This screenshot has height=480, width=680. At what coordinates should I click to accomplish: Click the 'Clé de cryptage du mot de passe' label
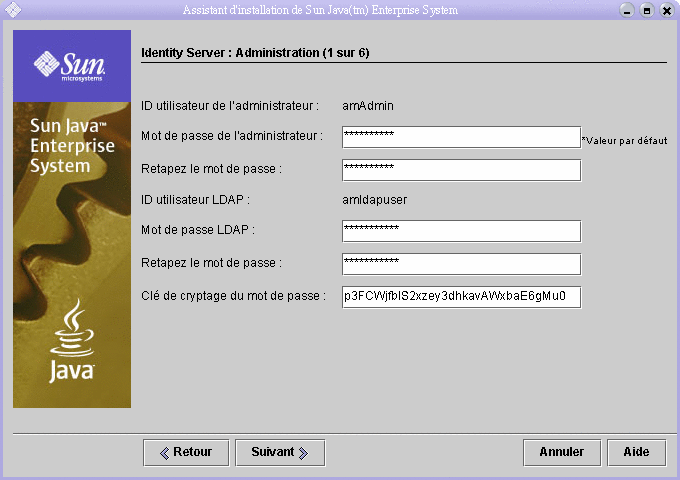pyautogui.click(x=233, y=296)
